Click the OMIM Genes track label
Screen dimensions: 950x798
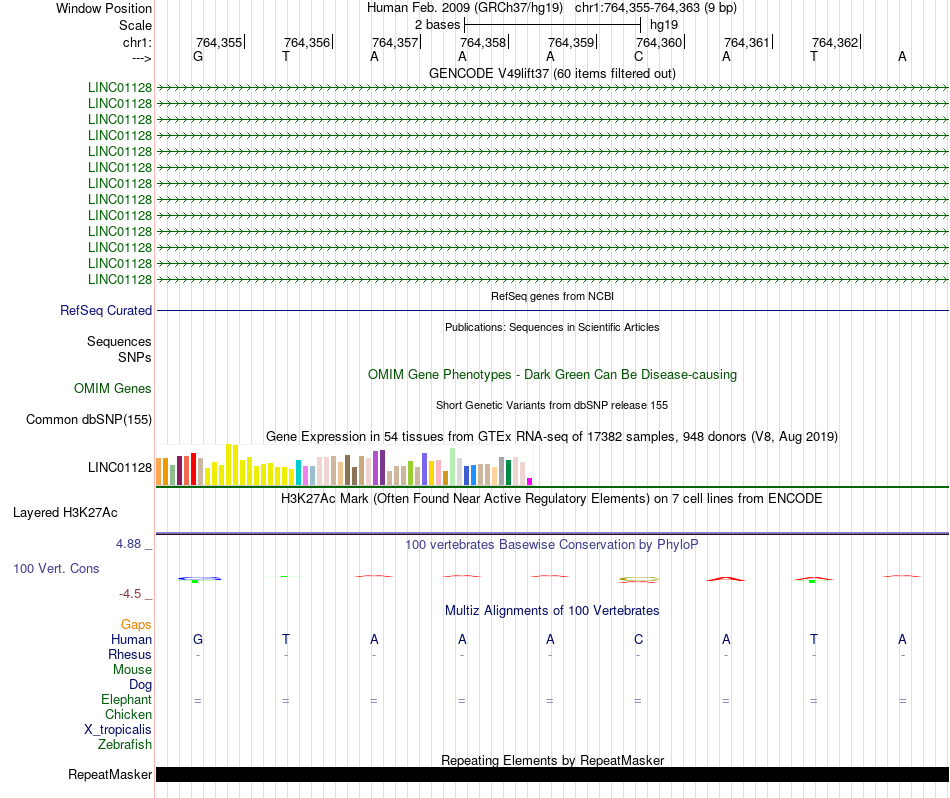click(x=112, y=388)
